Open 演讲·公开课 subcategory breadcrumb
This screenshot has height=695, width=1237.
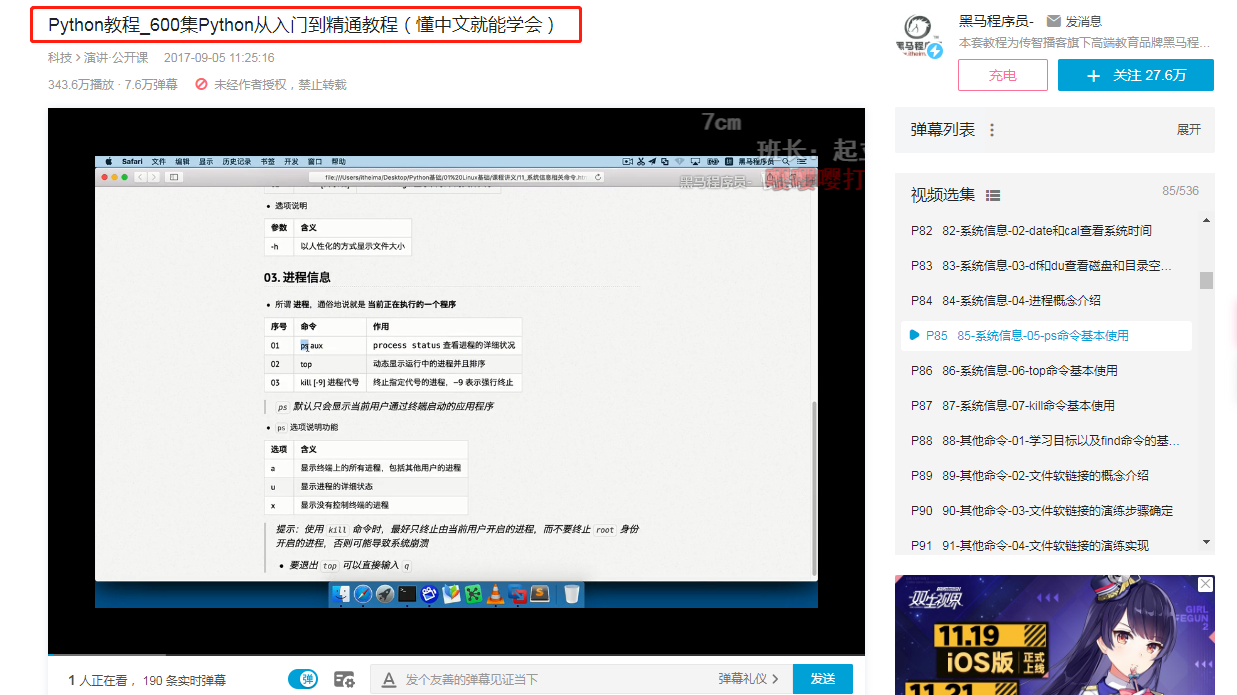click(116, 58)
